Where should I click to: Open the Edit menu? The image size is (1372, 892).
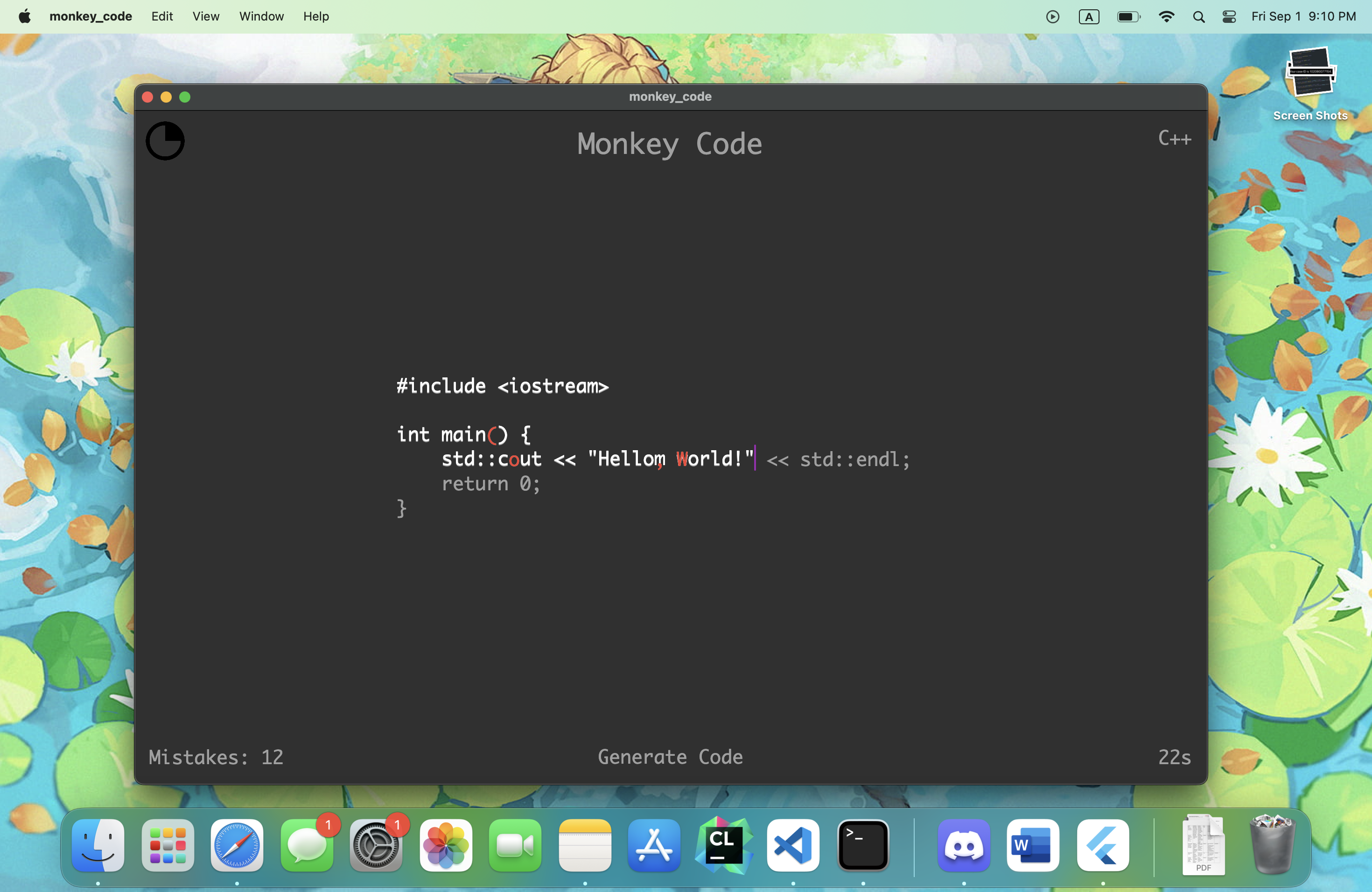[162, 16]
